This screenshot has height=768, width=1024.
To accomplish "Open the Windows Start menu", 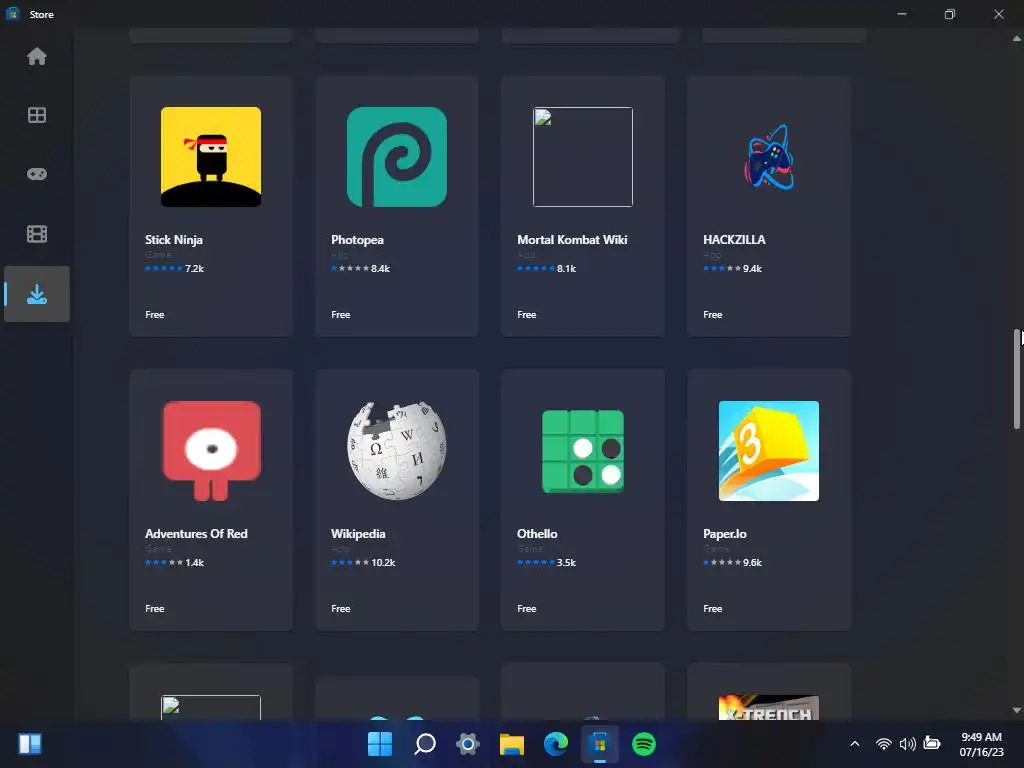I will [x=380, y=744].
